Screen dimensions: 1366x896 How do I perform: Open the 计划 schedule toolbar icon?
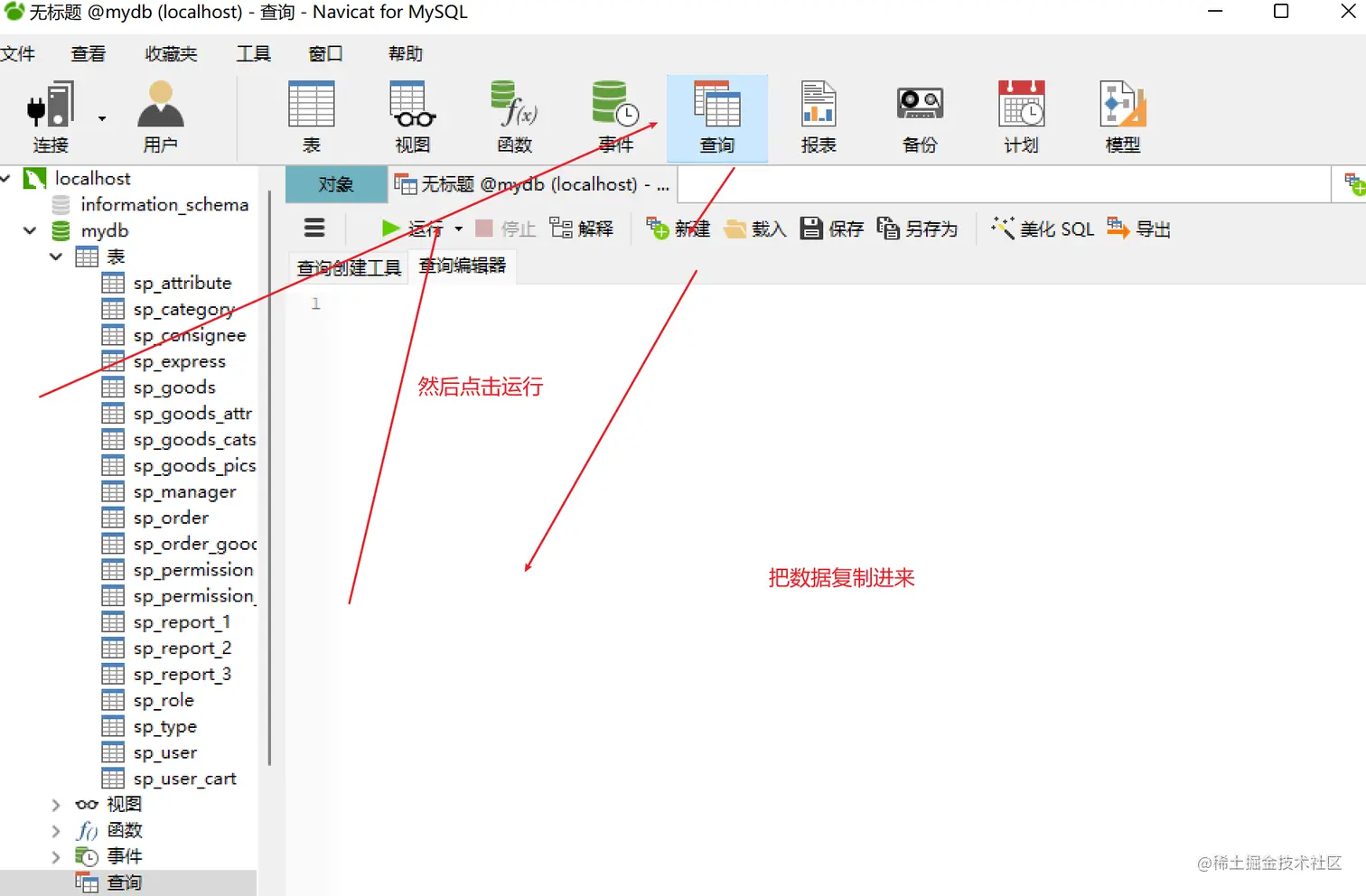(x=1021, y=117)
